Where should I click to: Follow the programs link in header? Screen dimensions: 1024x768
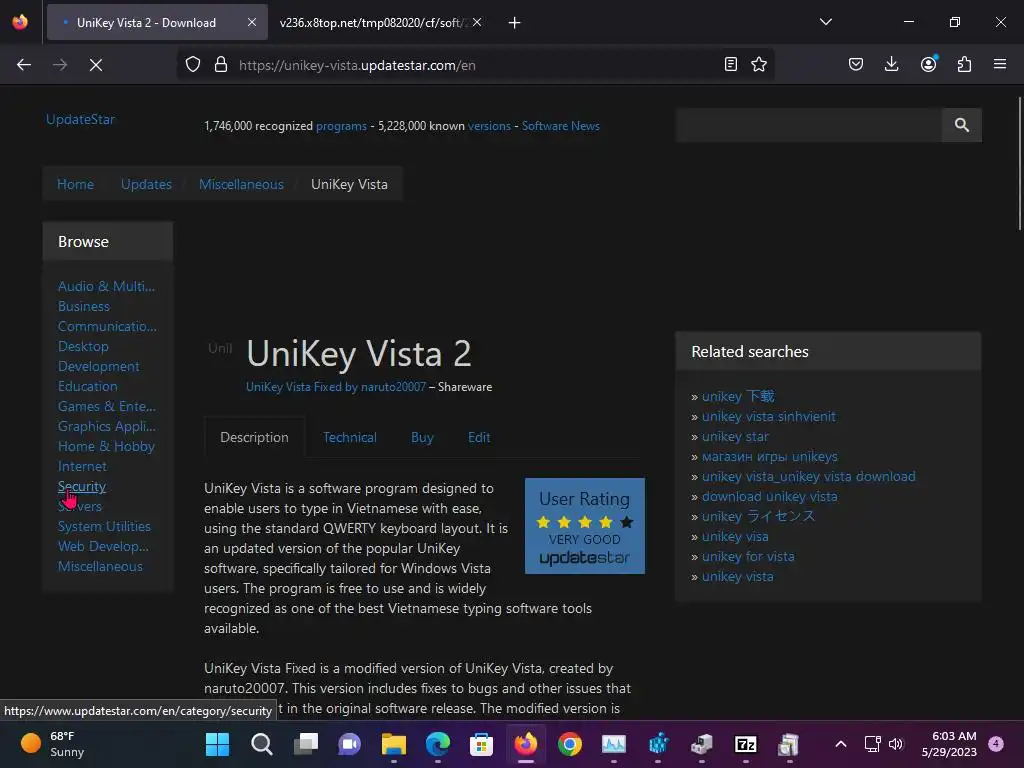(x=341, y=126)
